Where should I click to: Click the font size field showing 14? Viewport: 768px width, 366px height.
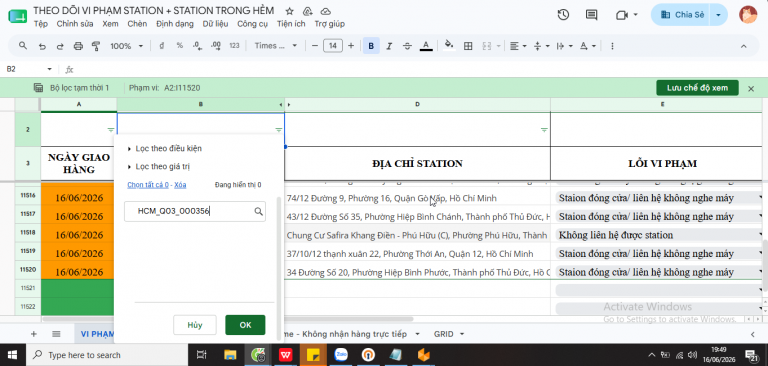[x=333, y=46]
